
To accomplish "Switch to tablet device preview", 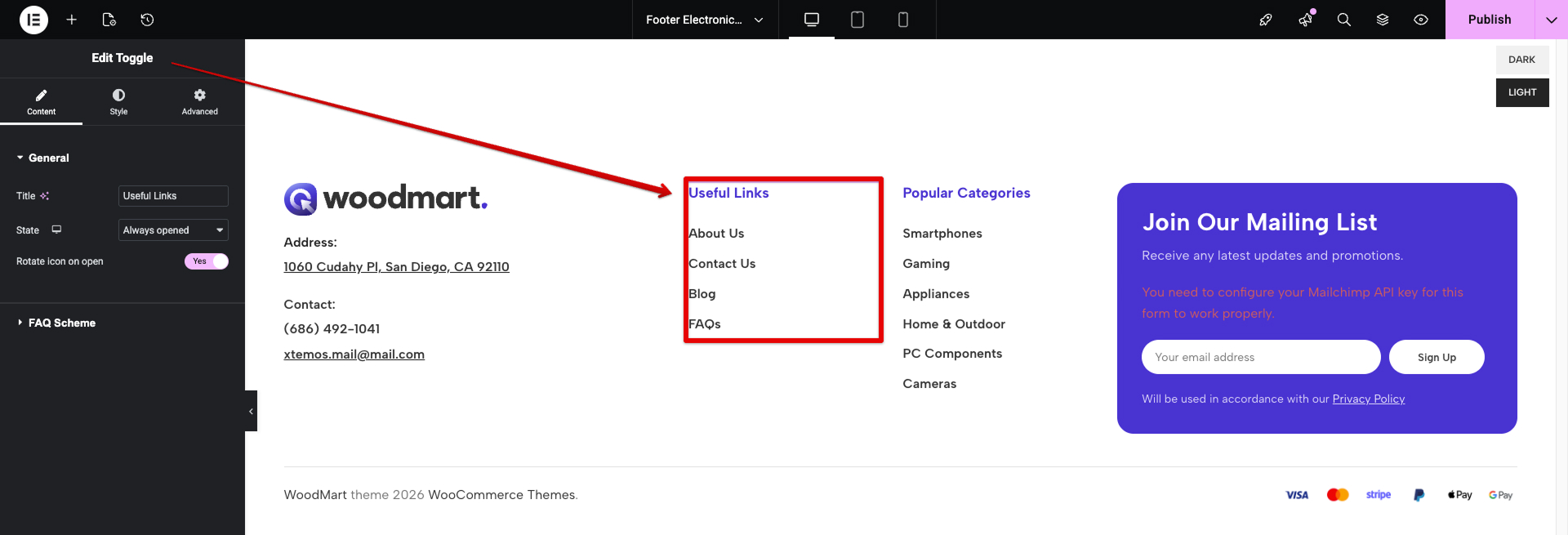I will tap(857, 20).
